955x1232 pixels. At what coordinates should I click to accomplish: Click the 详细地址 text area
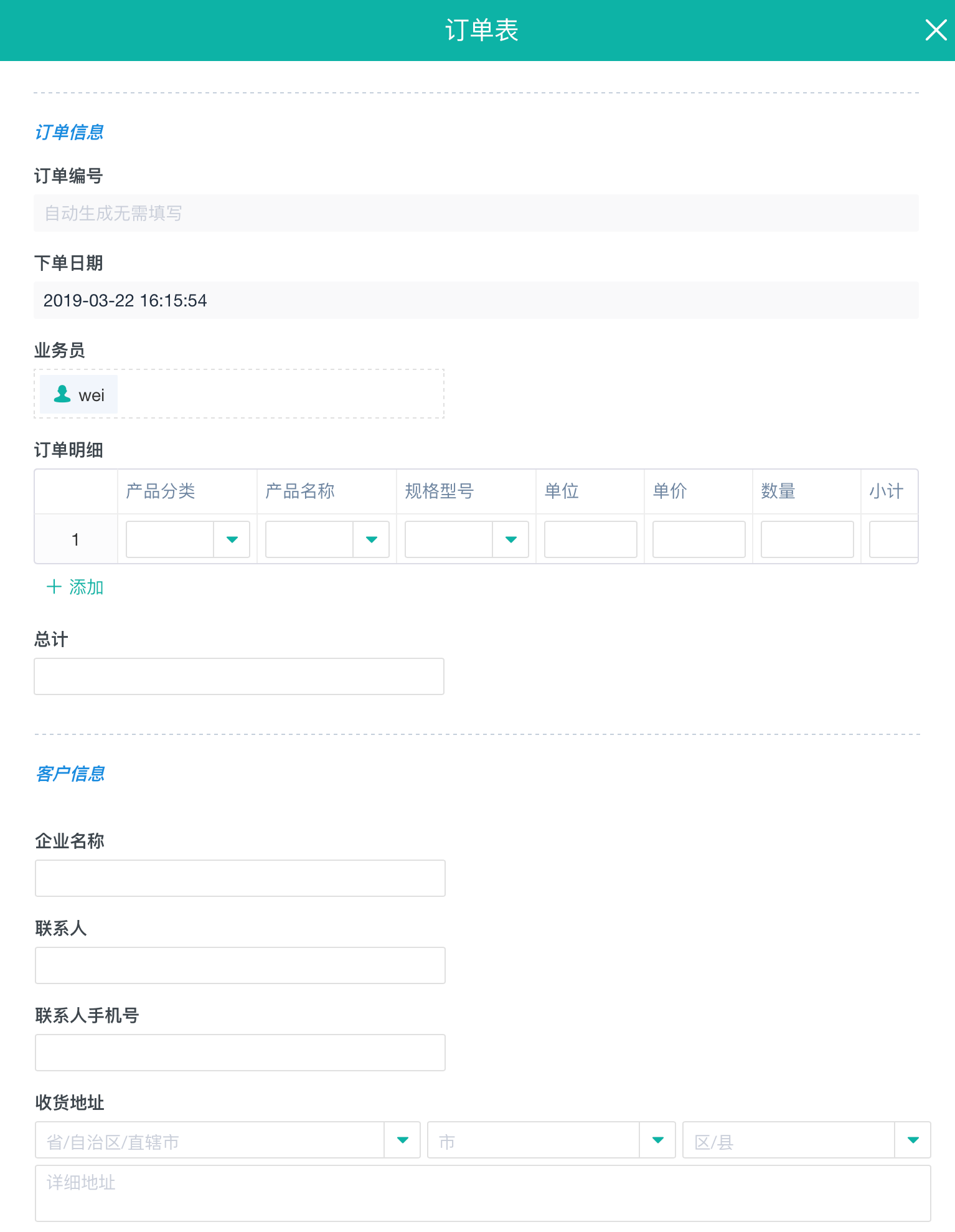point(483,1193)
